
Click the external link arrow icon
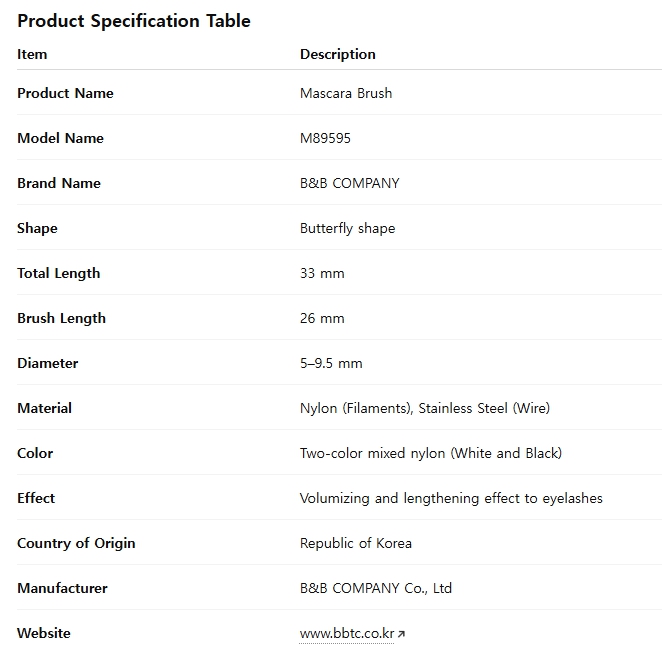[401, 634]
